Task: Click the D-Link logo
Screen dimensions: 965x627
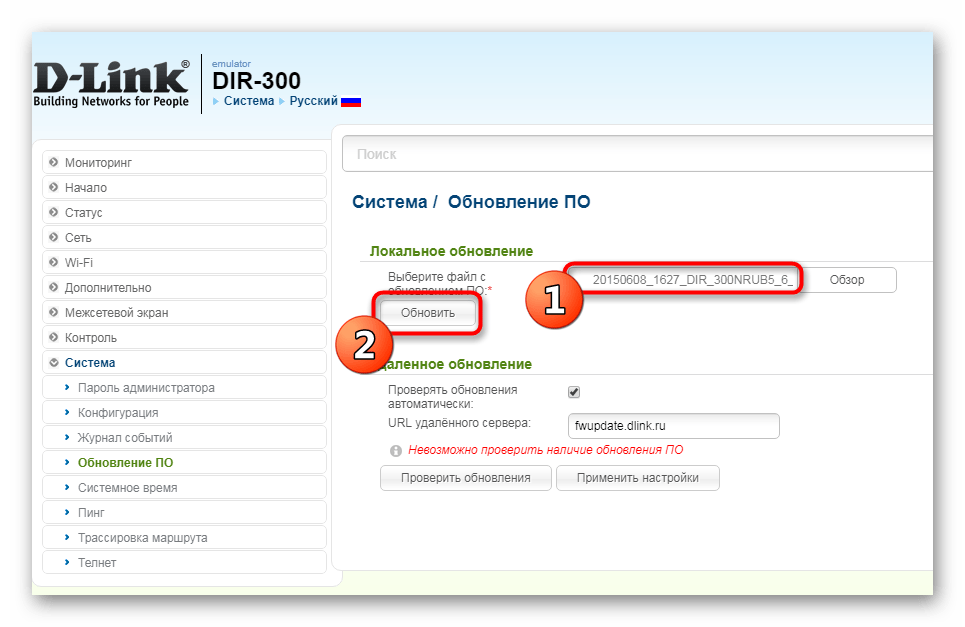Action: point(111,84)
